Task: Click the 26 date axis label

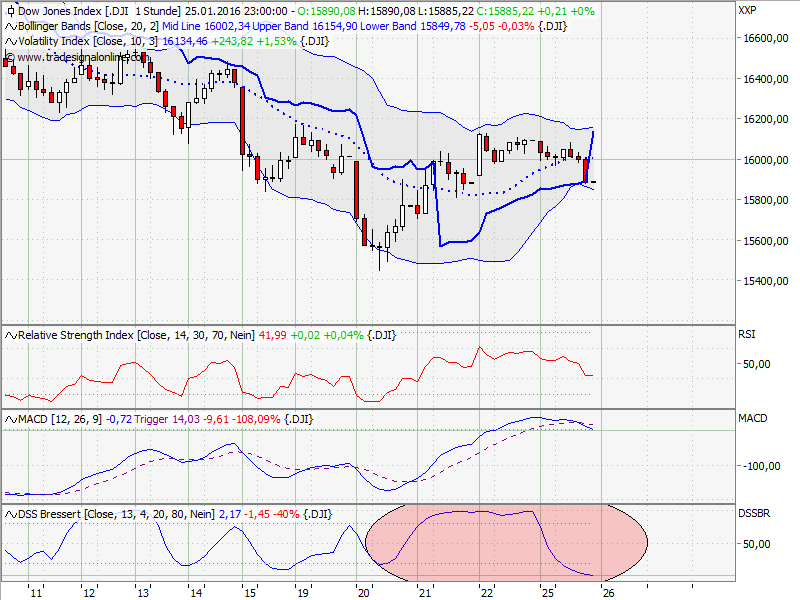Action: pyautogui.click(x=610, y=590)
